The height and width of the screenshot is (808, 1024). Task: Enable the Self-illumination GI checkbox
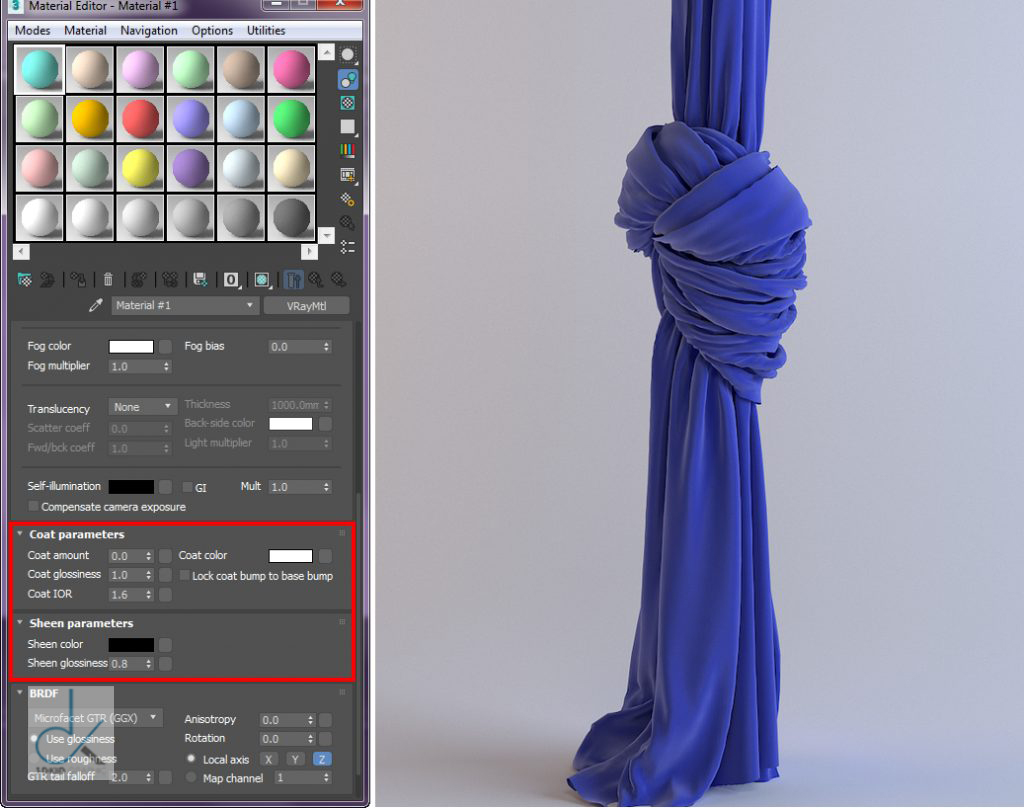187,487
